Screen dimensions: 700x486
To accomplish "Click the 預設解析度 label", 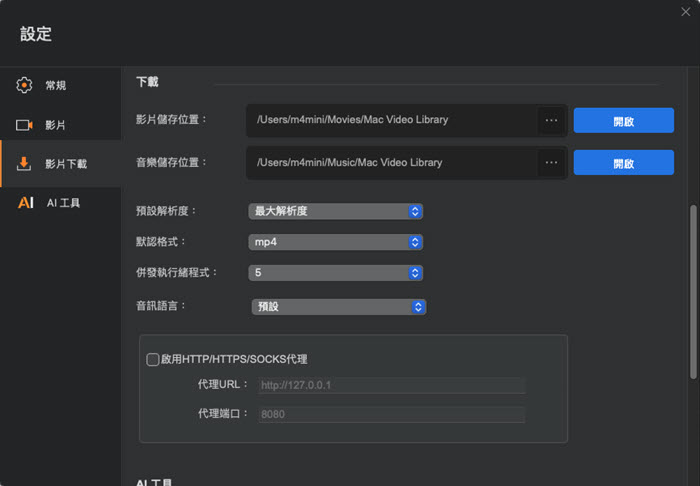I will click(x=167, y=211).
